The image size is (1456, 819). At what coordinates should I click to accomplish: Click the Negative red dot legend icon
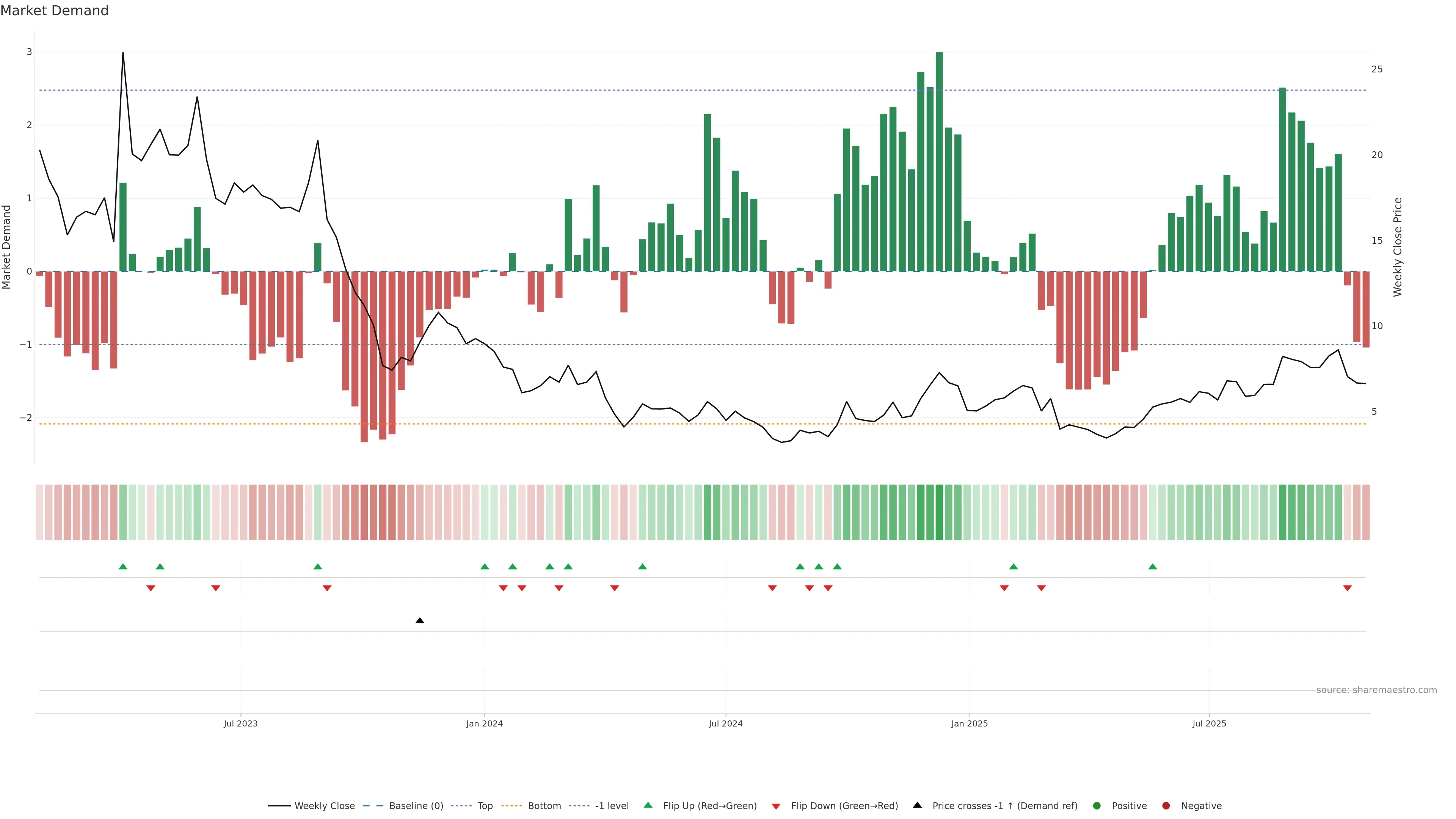pyautogui.click(x=1166, y=805)
